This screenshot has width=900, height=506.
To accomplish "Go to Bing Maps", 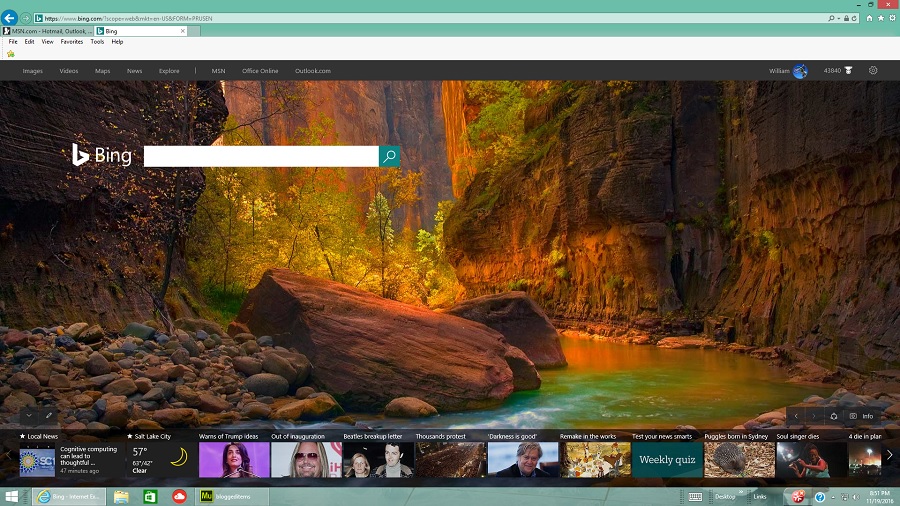I will pyautogui.click(x=103, y=71).
